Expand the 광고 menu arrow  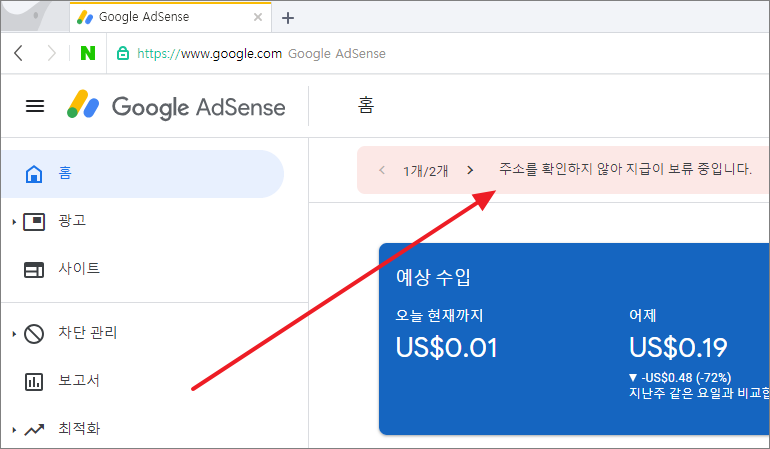coord(14,222)
